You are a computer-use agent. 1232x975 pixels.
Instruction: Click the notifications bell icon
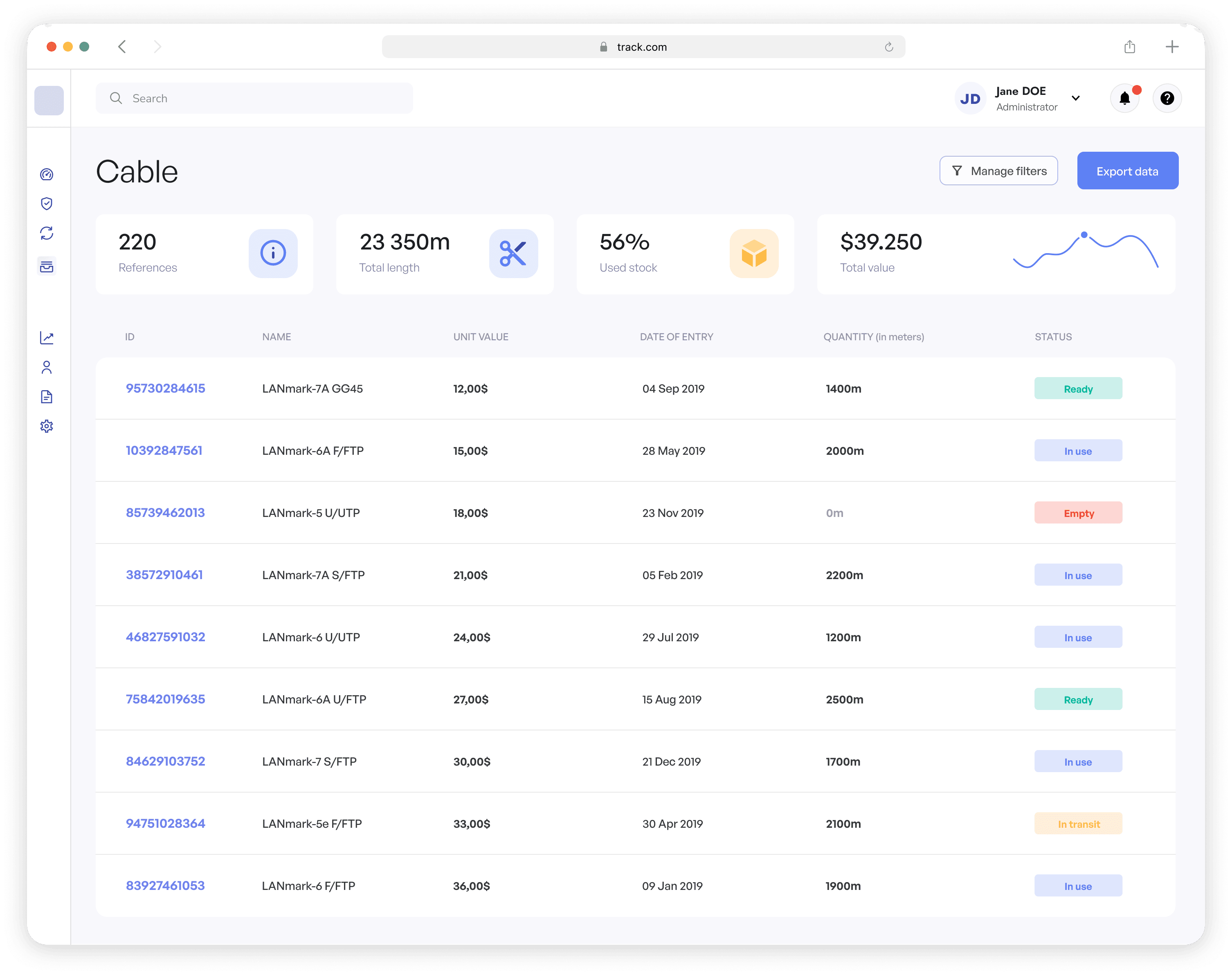click(1124, 98)
